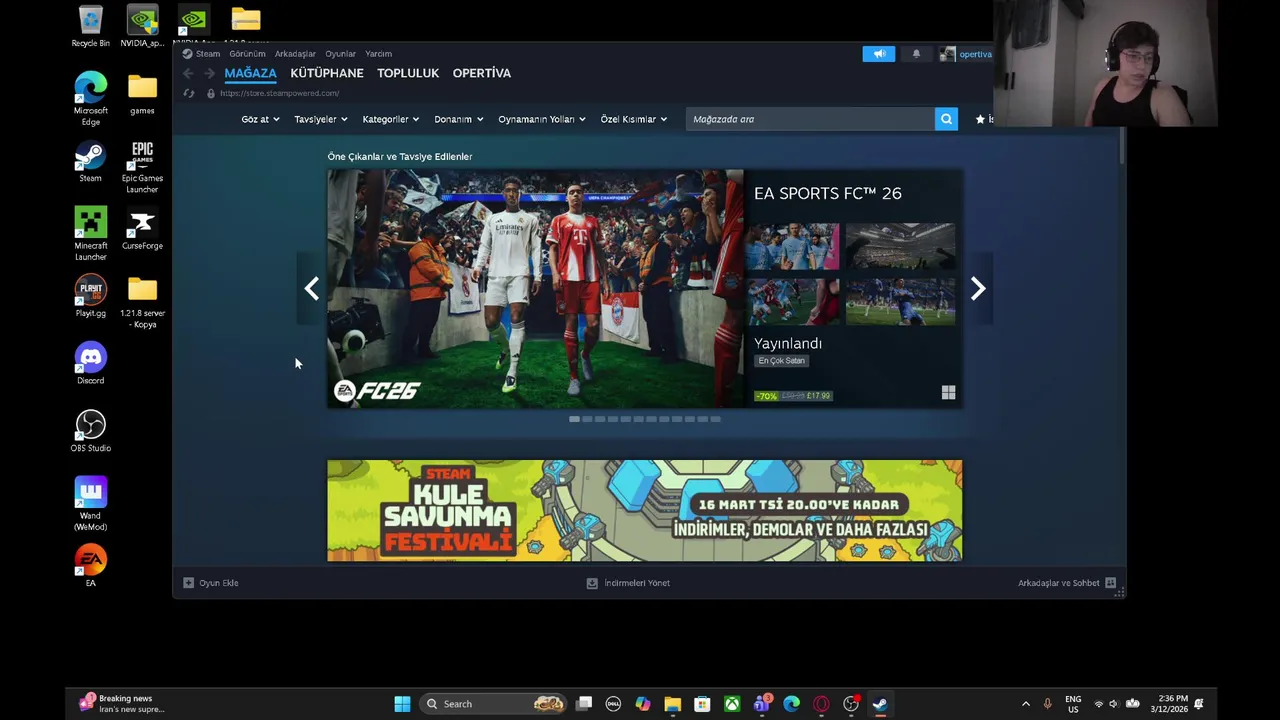1280x720 pixels.
Task: Select last dot of carousel pagination
Action: (x=715, y=419)
